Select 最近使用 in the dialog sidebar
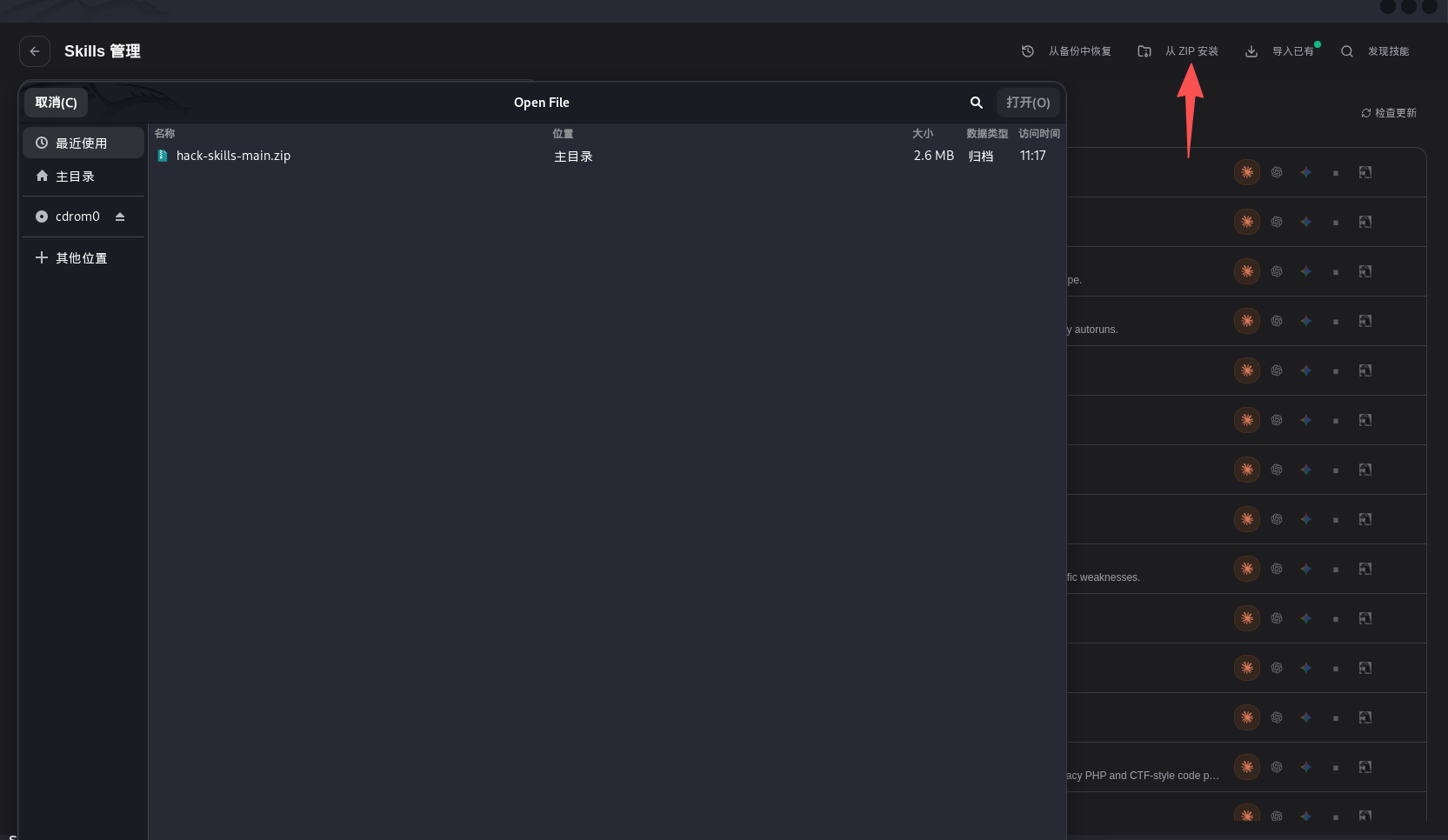 tap(83, 143)
